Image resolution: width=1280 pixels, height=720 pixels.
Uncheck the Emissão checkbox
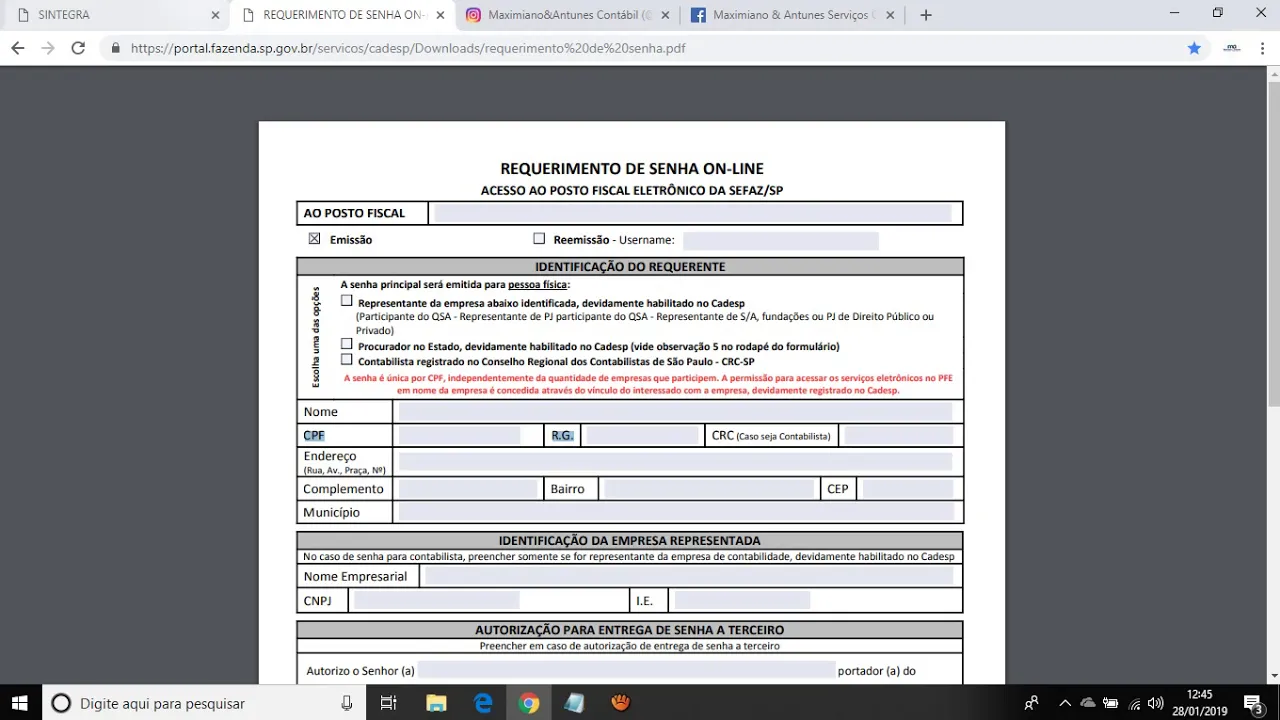pyautogui.click(x=315, y=239)
